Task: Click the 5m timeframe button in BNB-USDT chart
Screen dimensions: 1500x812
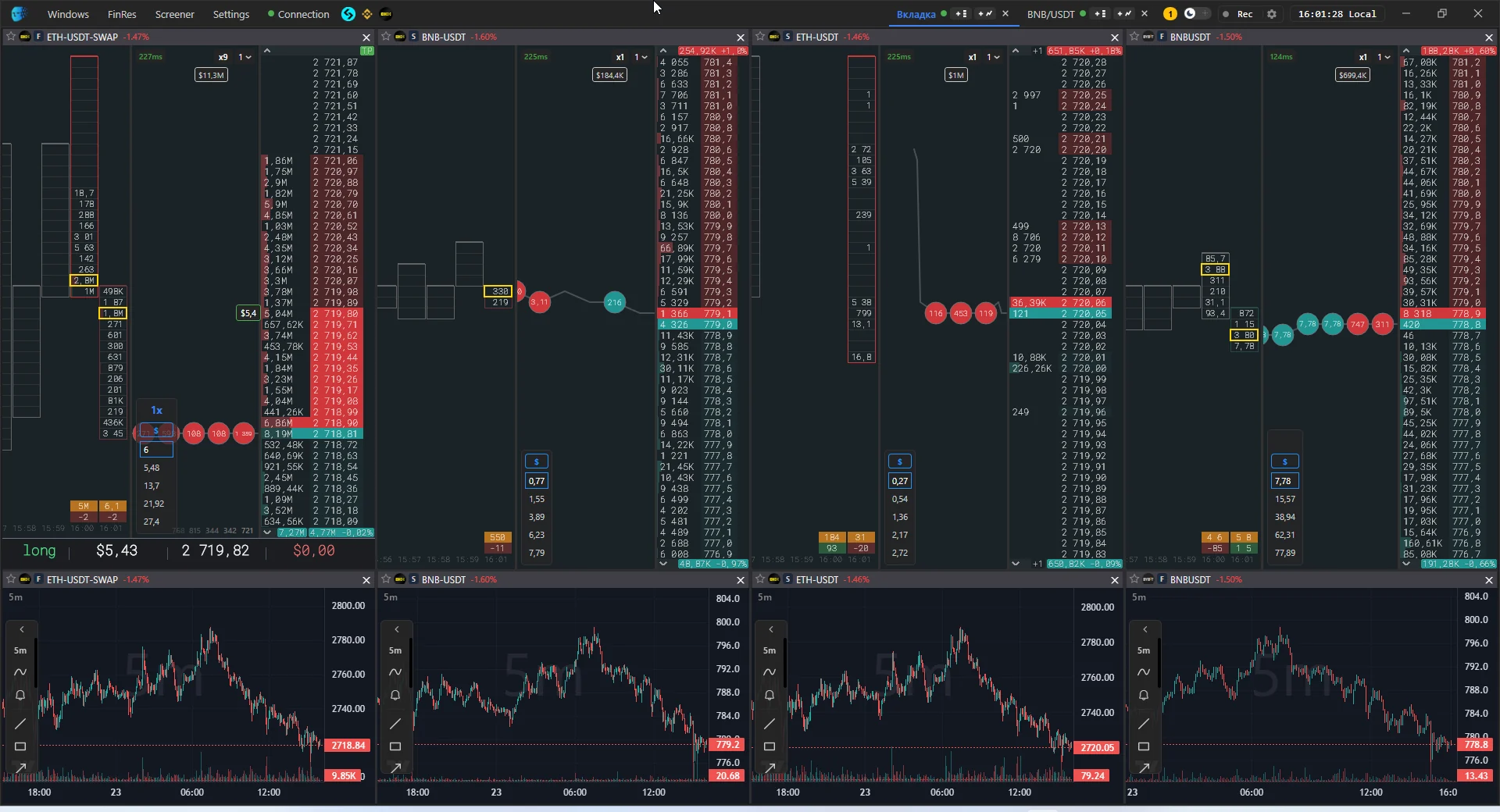Action: (395, 650)
